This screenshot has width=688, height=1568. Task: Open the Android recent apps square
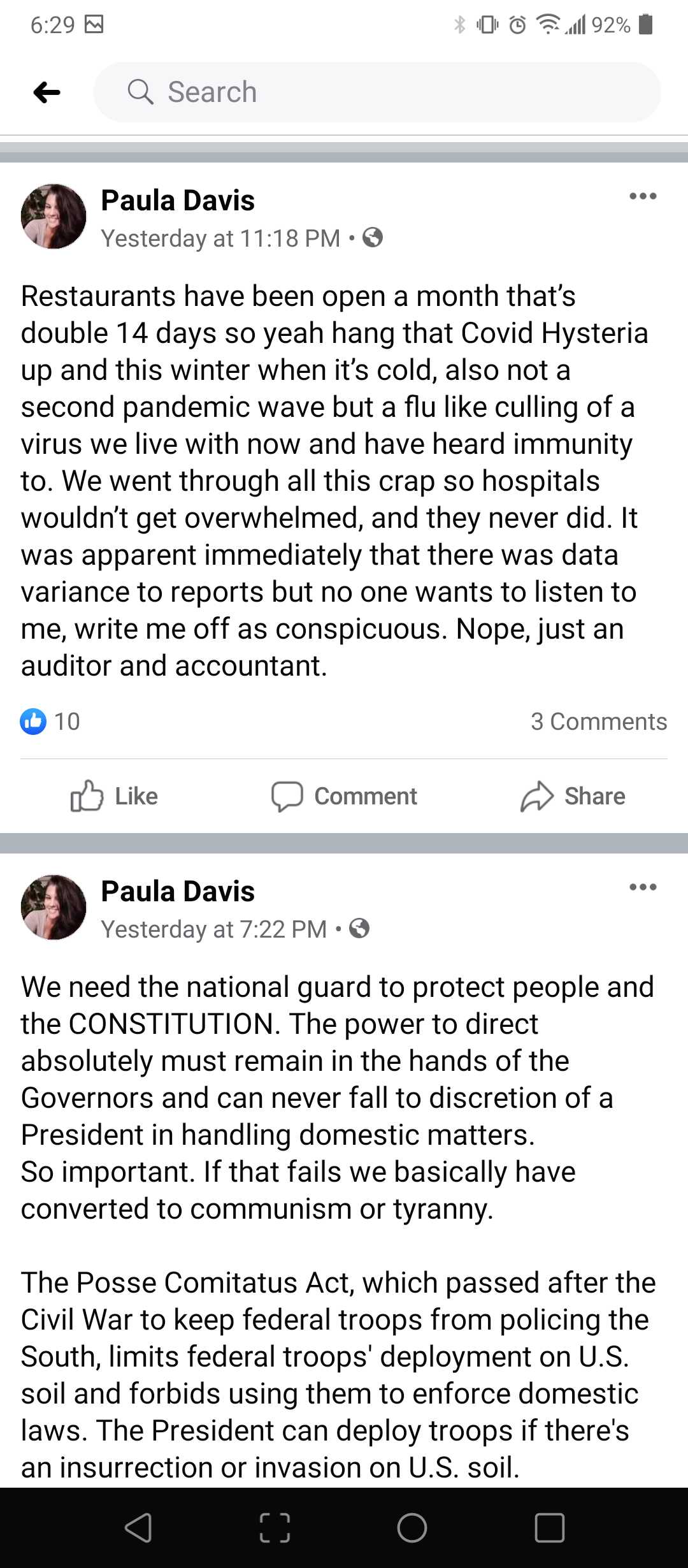coord(549,1528)
